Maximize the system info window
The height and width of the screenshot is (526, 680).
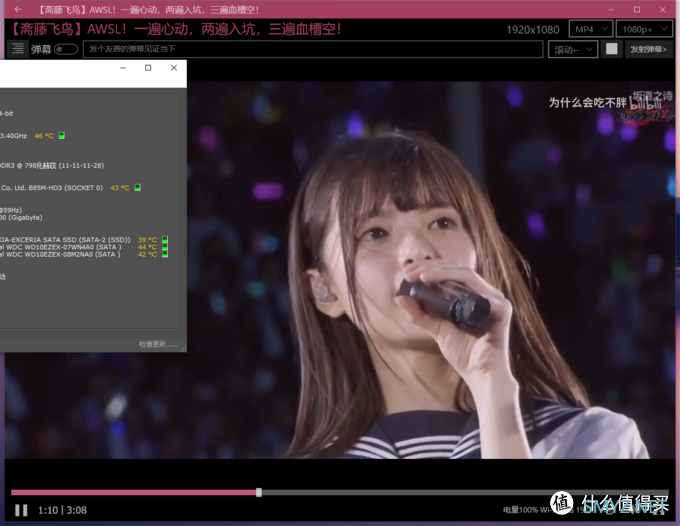[x=148, y=68]
